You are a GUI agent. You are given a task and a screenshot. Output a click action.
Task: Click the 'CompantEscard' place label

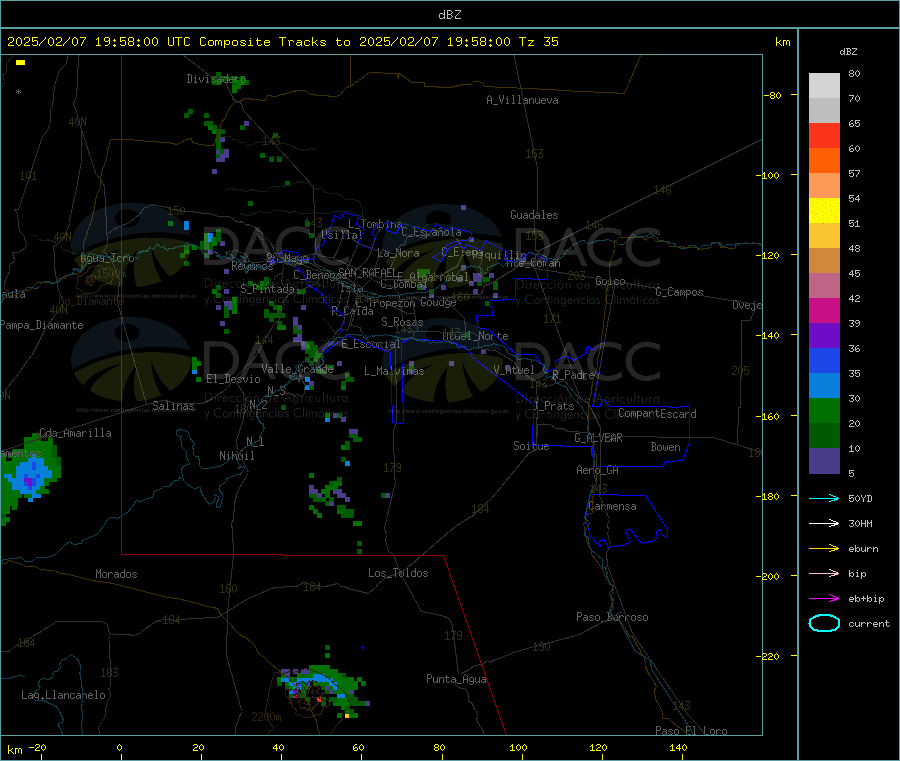(657, 413)
